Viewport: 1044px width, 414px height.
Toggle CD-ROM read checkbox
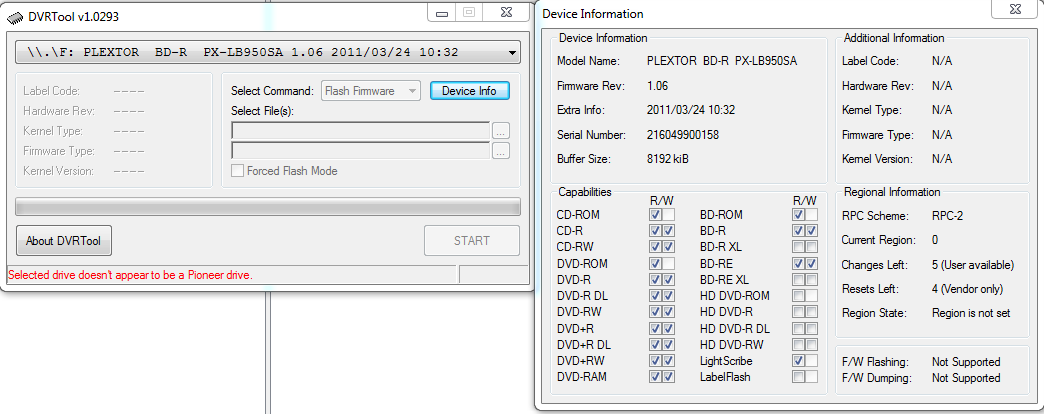655,214
